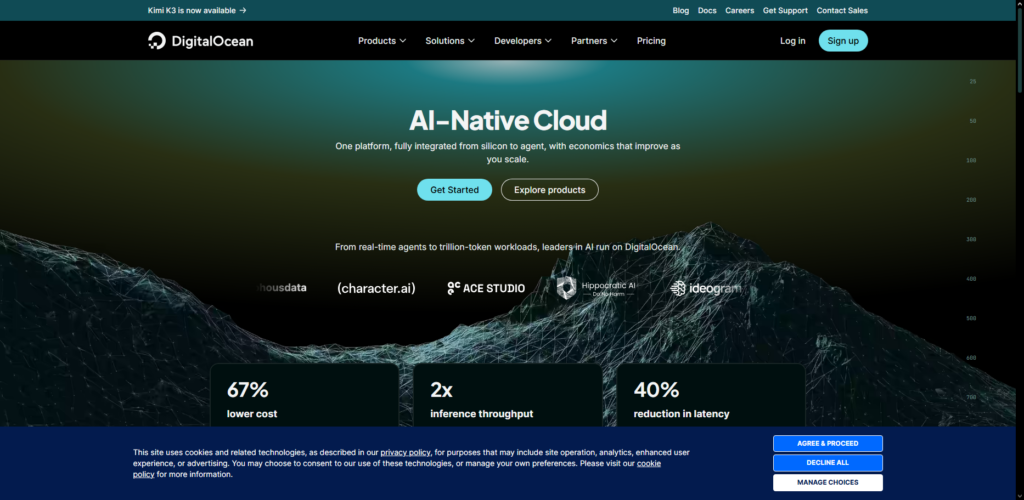The height and width of the screenshot is (500, 1024).
Task: Click Get Support in top bar
Action: pos(785,10)
